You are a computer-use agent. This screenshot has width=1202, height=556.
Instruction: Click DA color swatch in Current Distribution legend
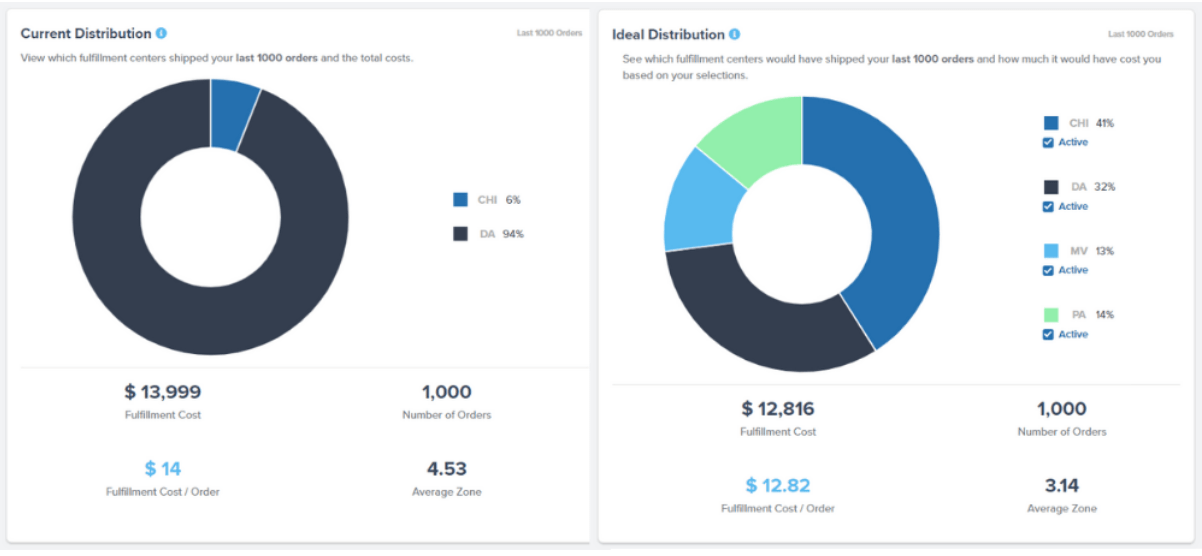pyautogui.click(x=460, y=234)
